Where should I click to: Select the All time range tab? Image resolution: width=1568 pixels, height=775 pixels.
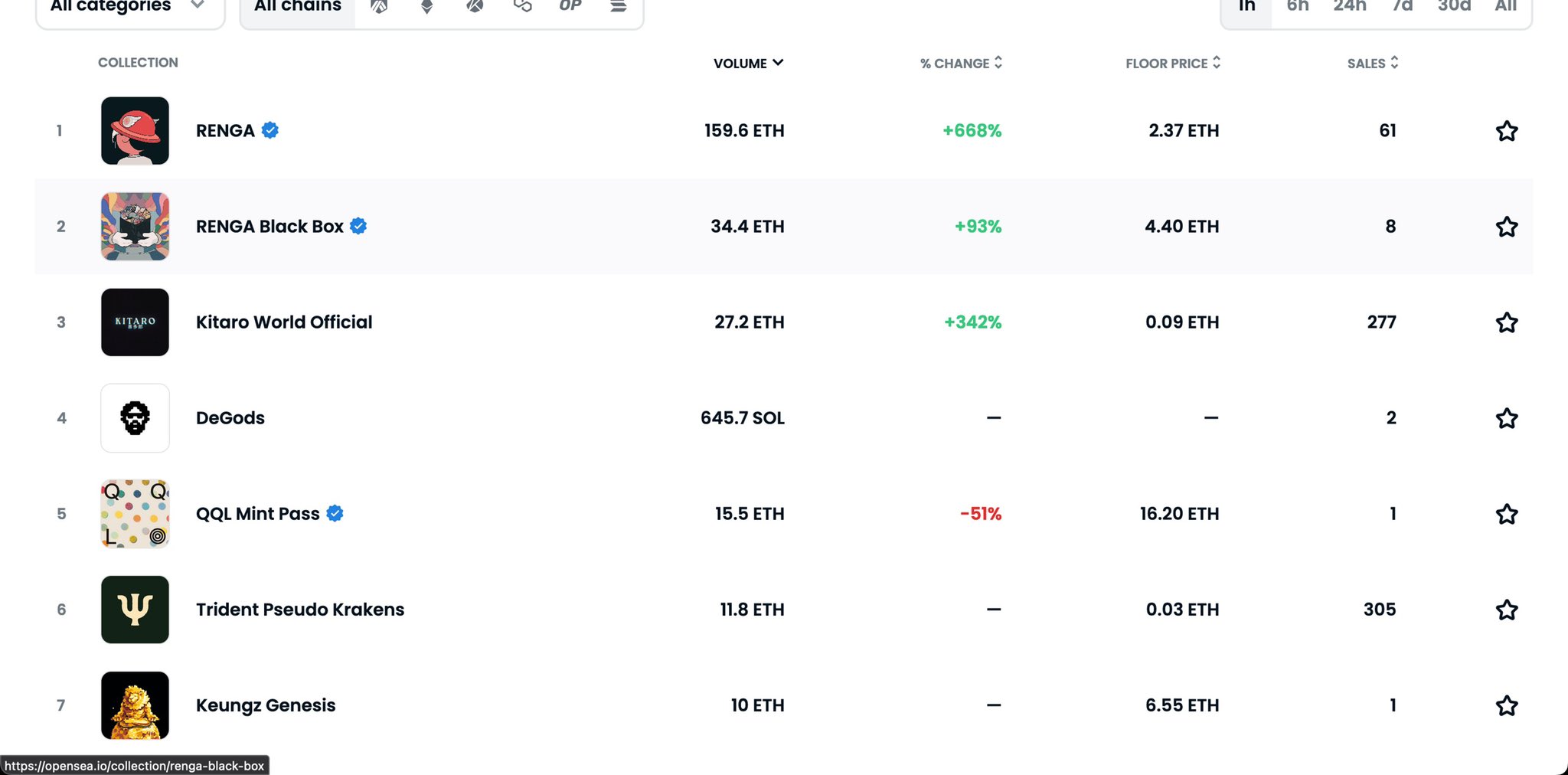tap(1506, 7)
